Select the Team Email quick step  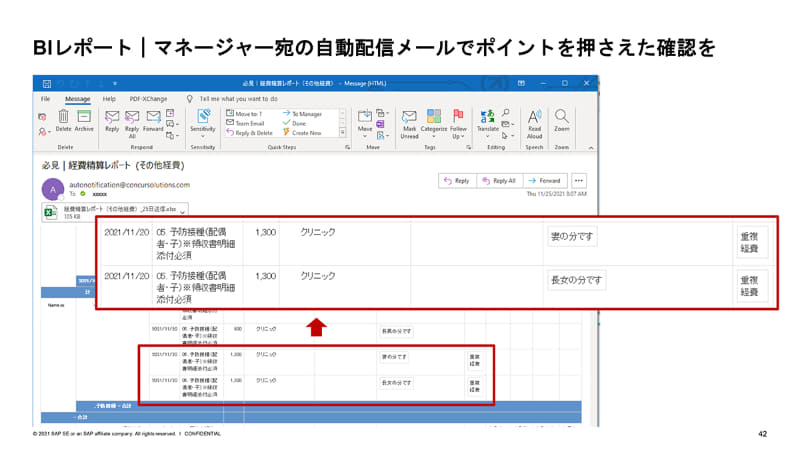(245, 123)
